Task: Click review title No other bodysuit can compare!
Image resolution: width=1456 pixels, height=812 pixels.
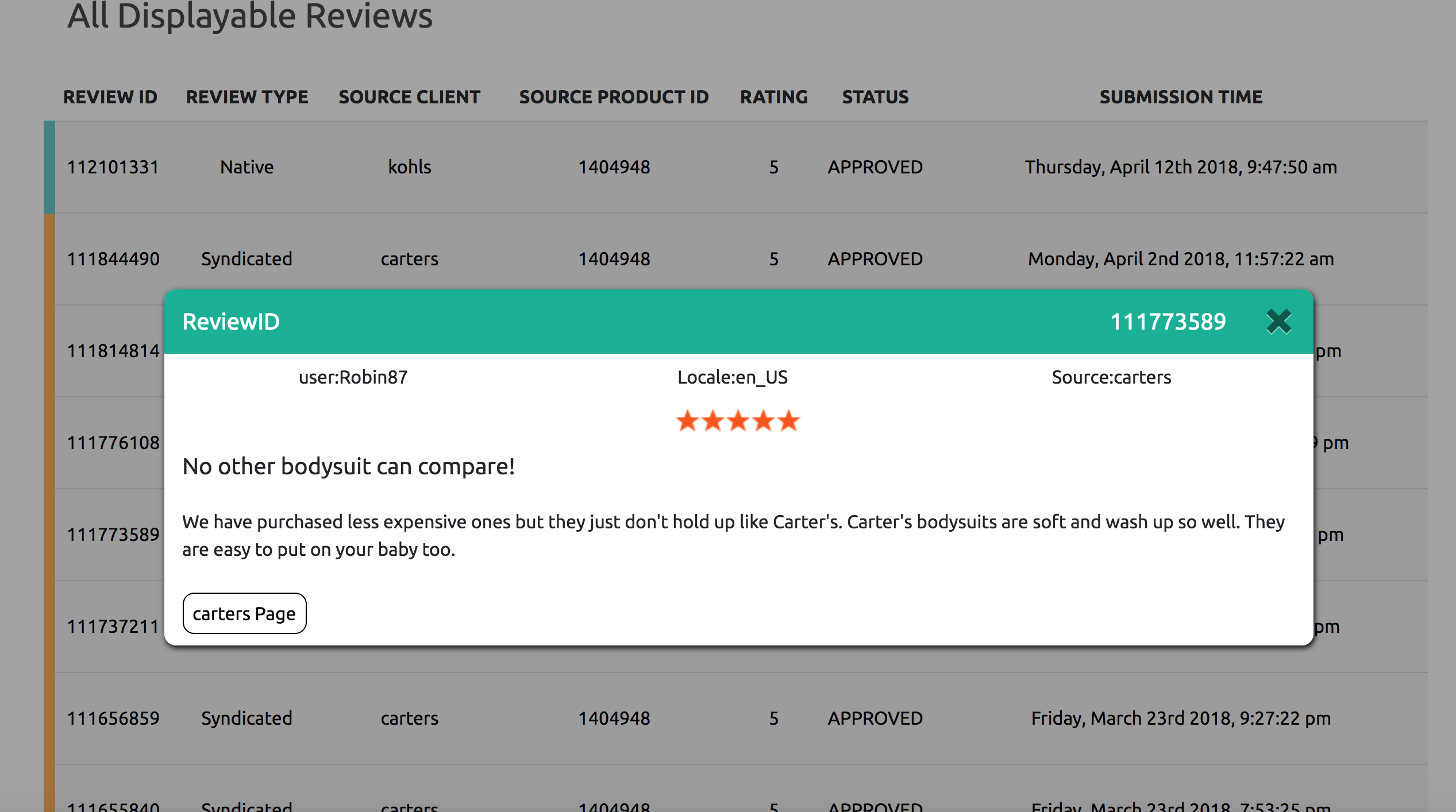Action: tap(349, 466)
